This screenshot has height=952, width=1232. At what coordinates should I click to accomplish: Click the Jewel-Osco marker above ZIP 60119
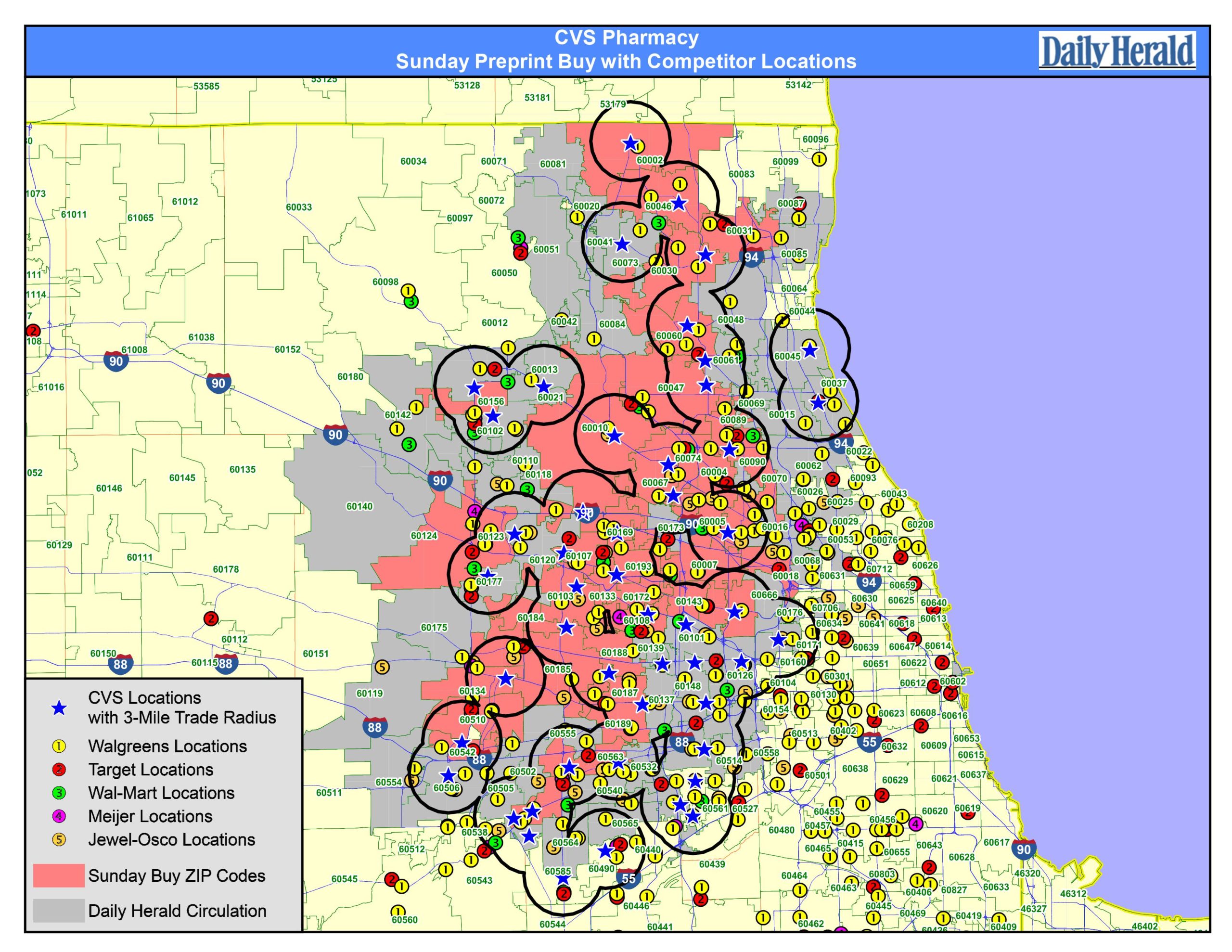(382, 667)
